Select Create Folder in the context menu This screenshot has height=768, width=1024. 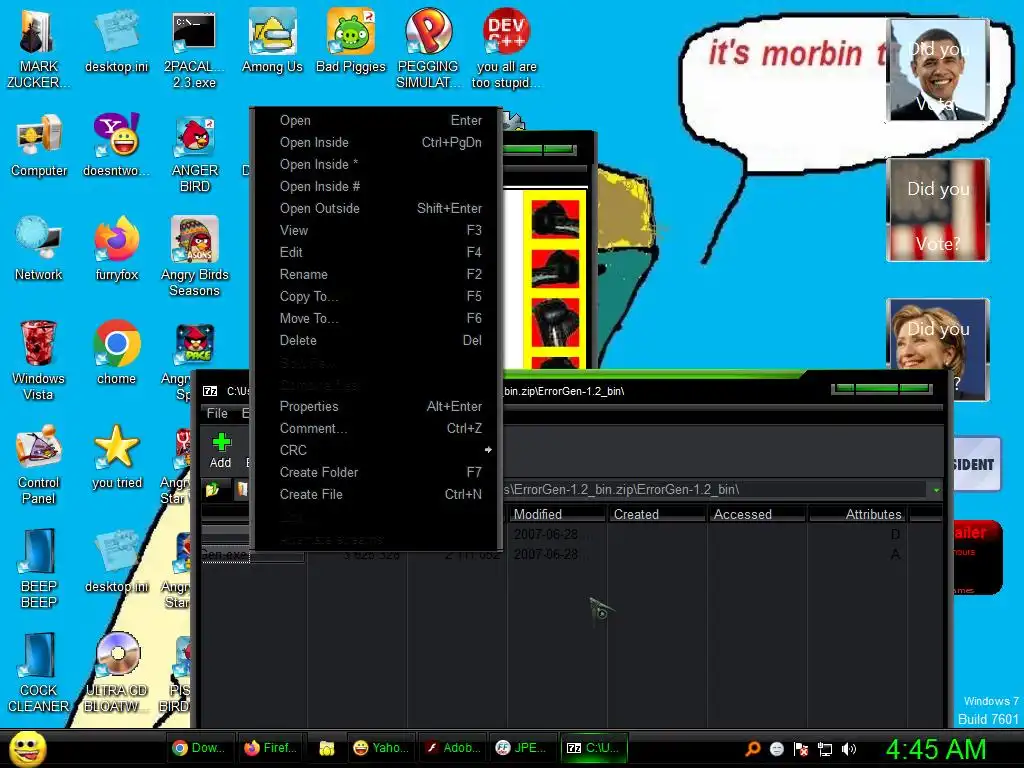click(381, 472)
